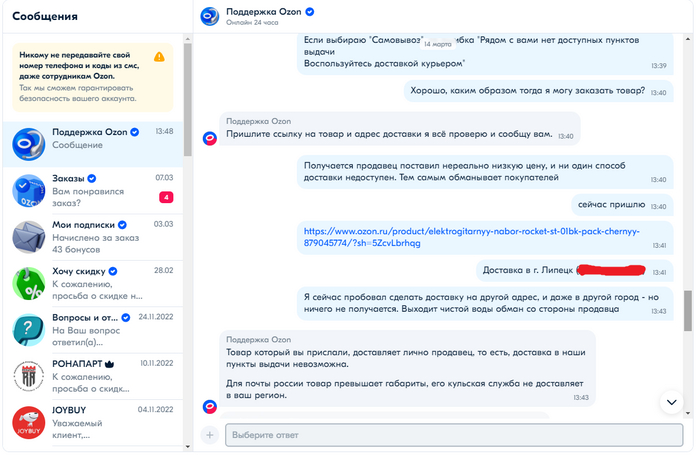Click the 'Поддержка Ozon' name in chat header
The width and height of the screenshot is (700, 455).
coord(263,12)
